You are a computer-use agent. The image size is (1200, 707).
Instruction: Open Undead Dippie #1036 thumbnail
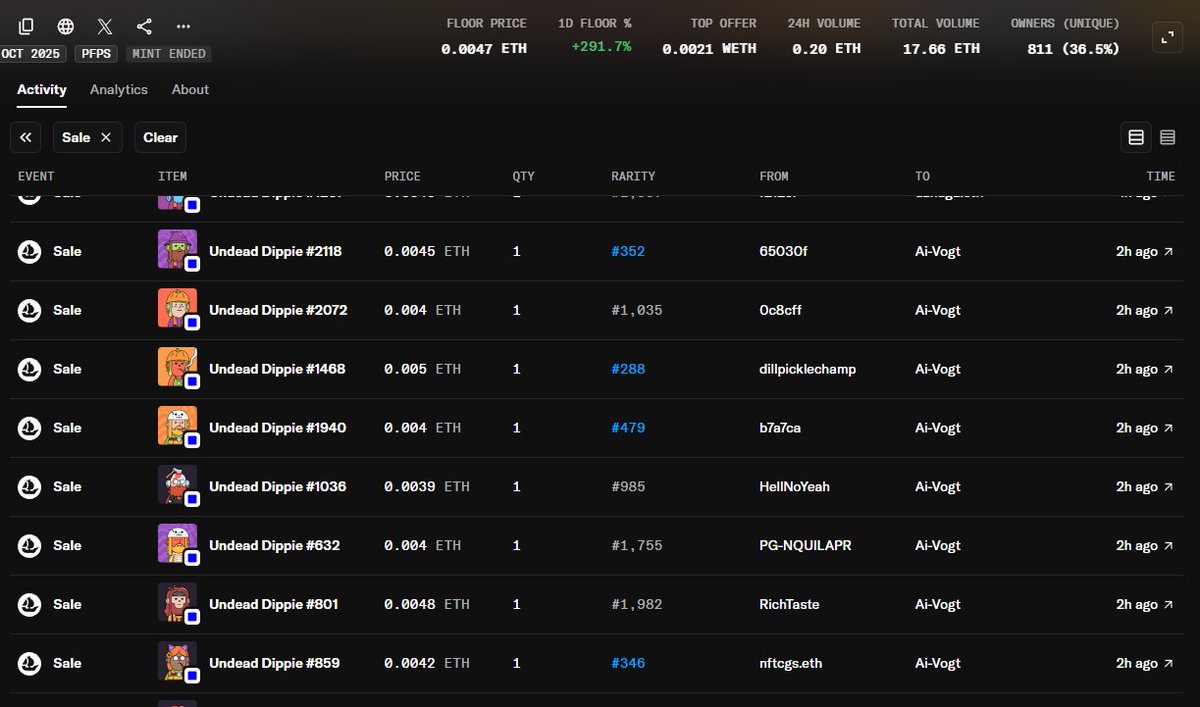[178, 486]
